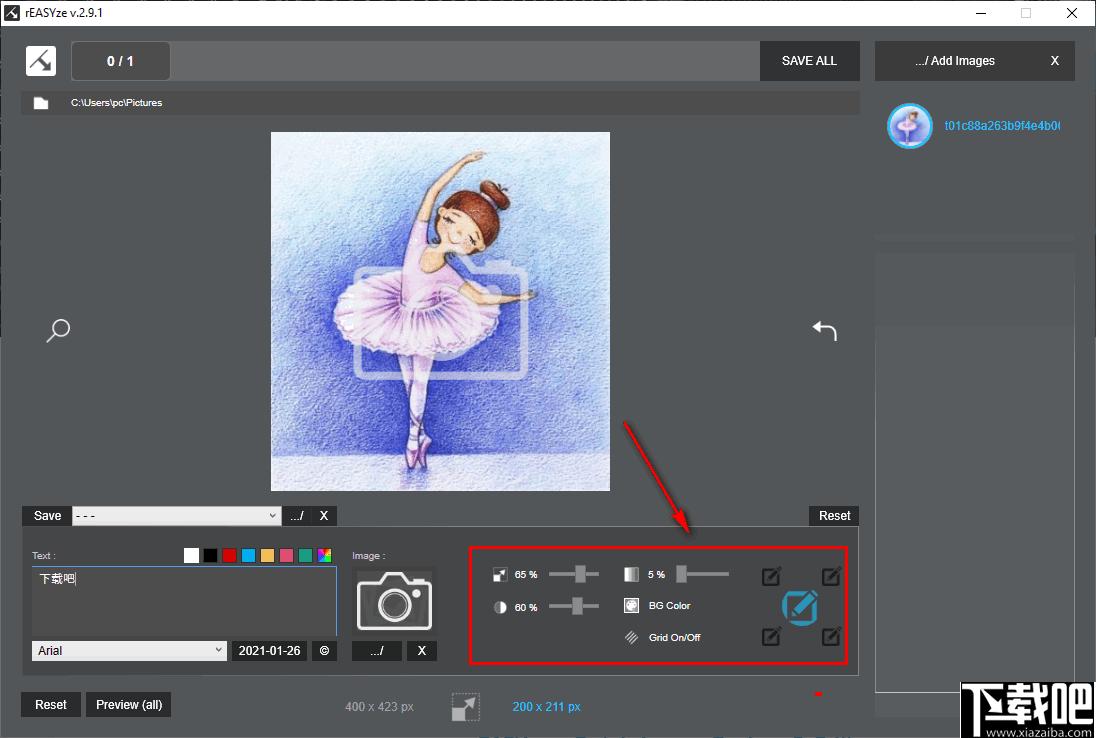Screen dimensions: 1096x738
Task: Click the X button beside the Save dropdown
Action: point(324,516)
